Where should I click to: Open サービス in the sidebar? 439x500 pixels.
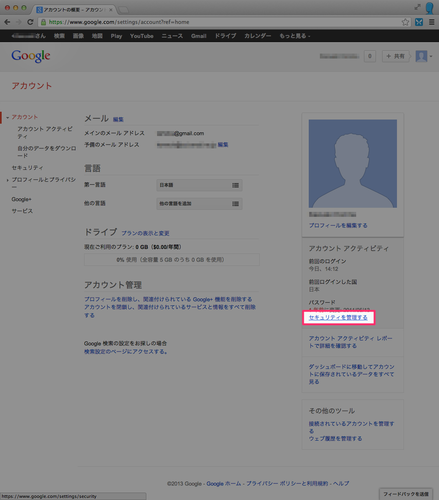pyautogui.click(x=22, y=211)
